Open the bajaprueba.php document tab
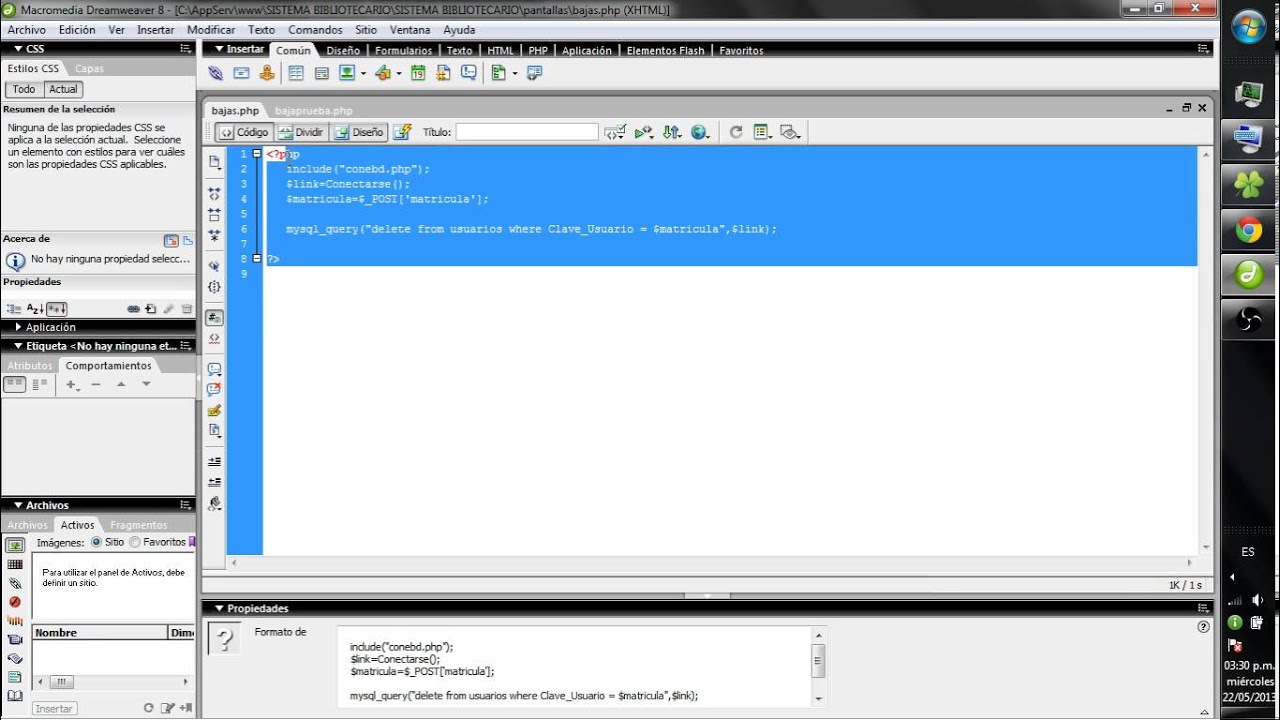Screen dimensions: 1280x720 click(x=313, y=111)
